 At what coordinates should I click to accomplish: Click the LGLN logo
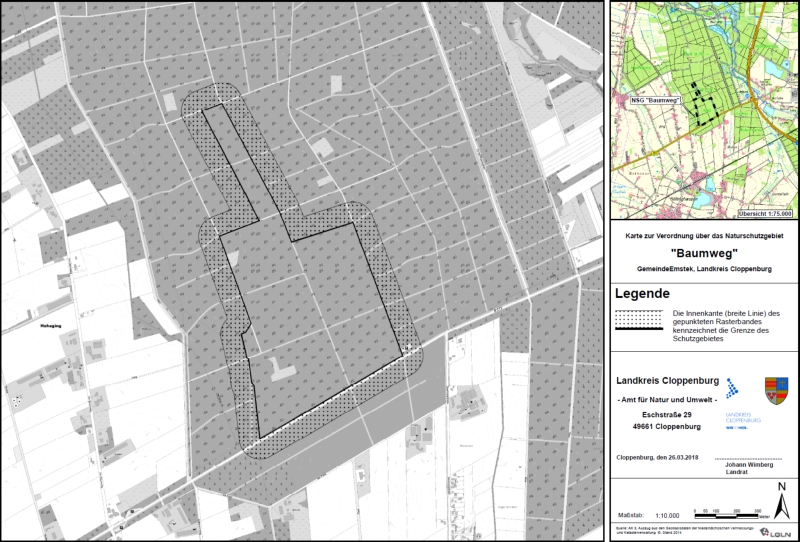tap(777, 535)
